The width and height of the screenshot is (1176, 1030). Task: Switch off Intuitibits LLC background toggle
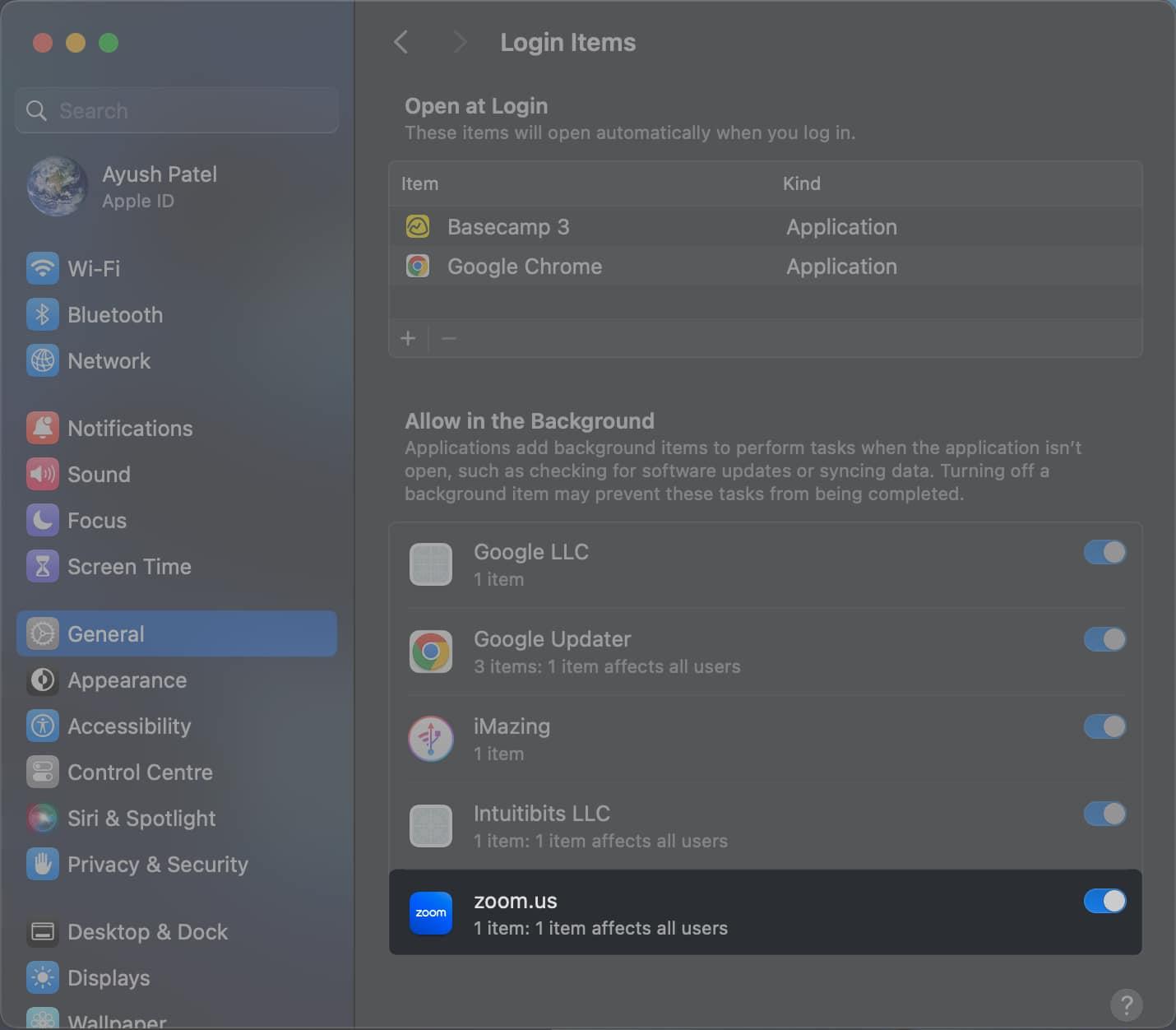click(x=1104, y=814)
